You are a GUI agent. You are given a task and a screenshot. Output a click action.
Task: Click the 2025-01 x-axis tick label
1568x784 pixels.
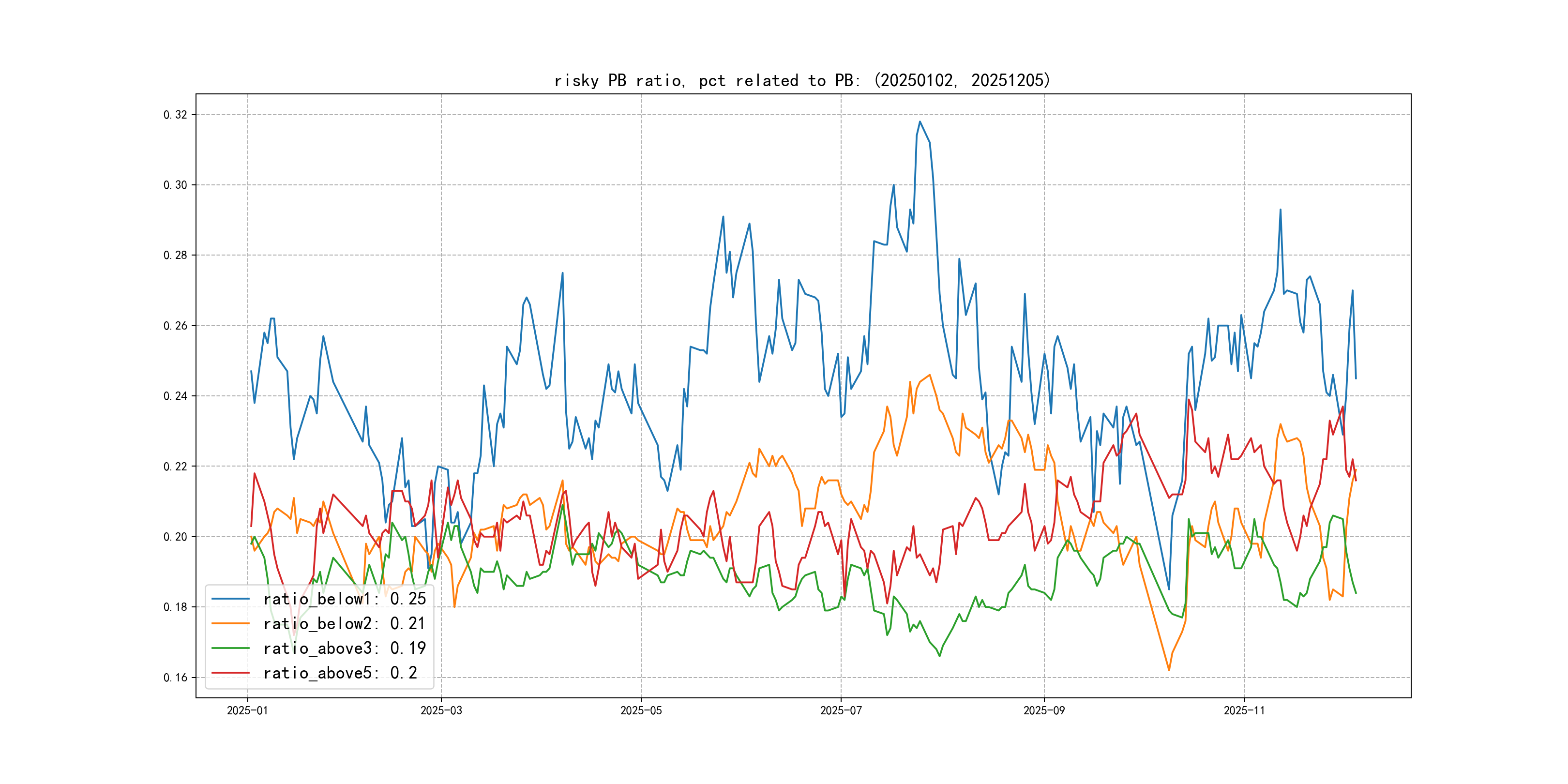click(247, 710)
